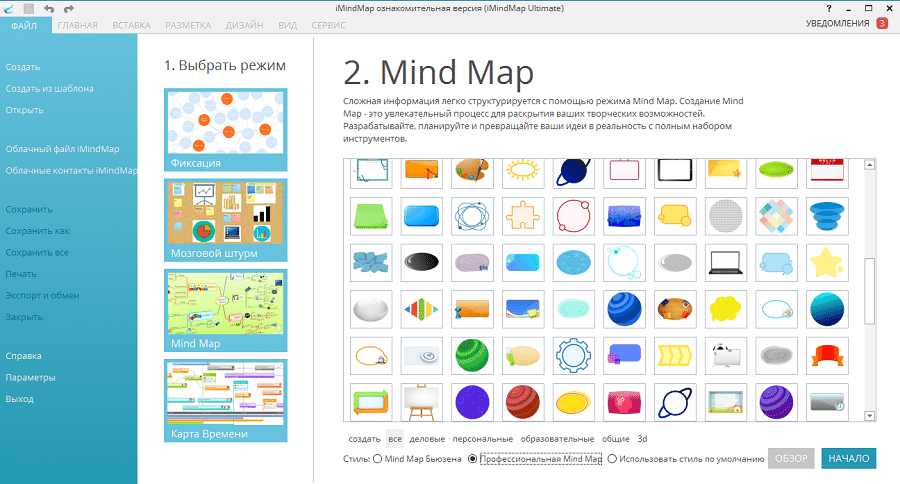
Task: Choose the red striped sphere central idea
Action: click(523, 402)
